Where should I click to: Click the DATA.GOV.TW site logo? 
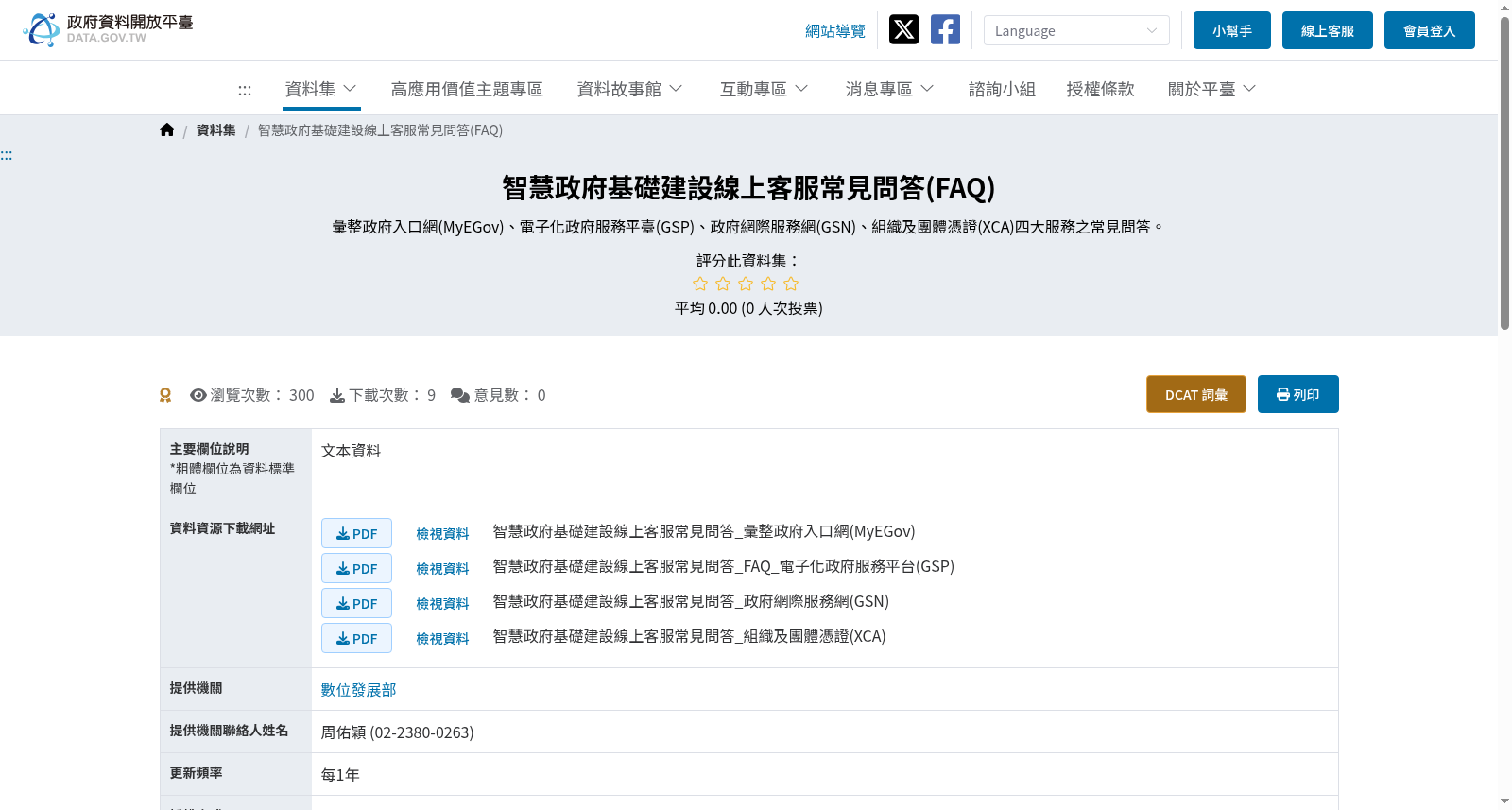(108, 29)
